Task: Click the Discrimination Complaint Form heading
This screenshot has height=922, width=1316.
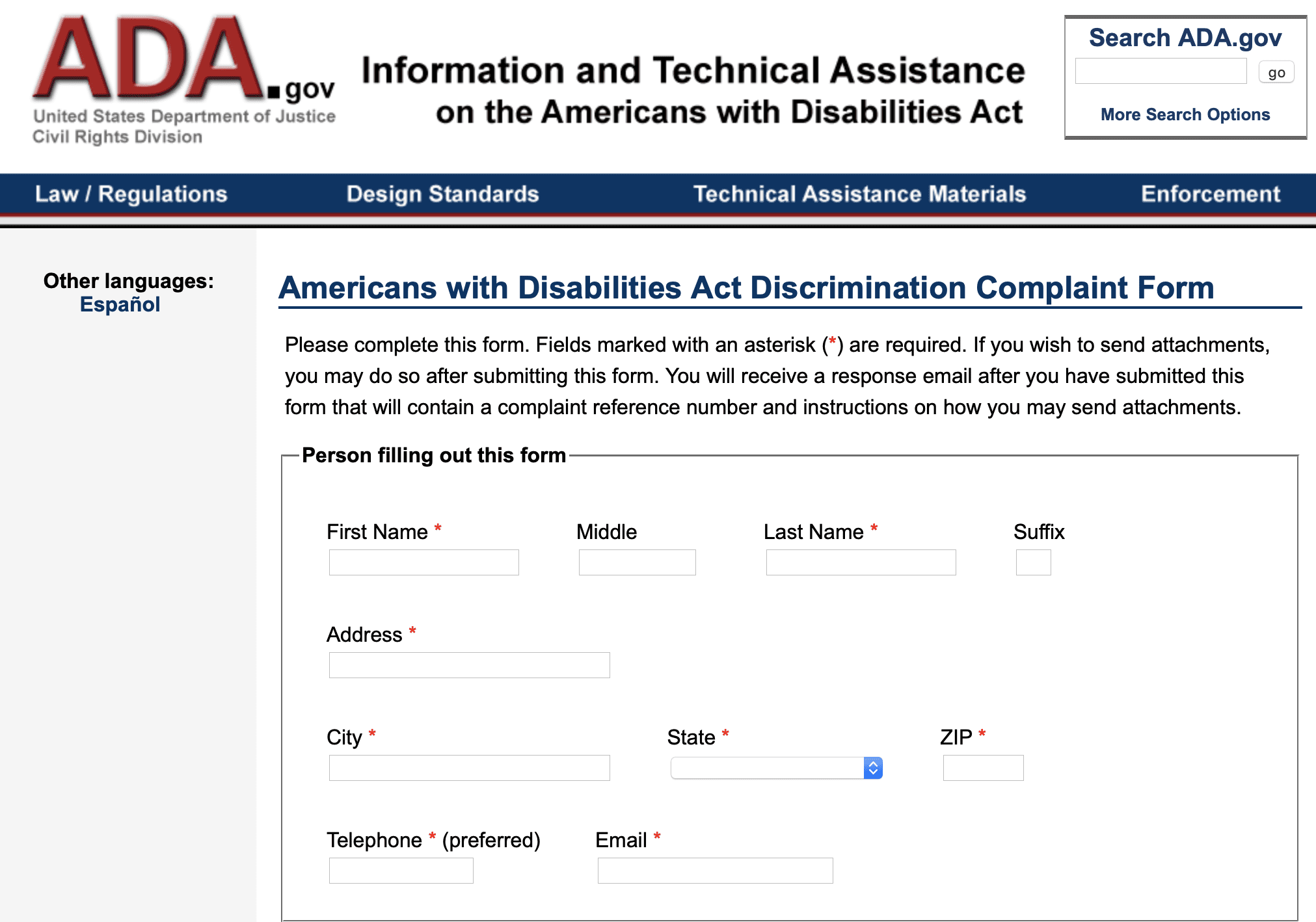Action: 746,288
